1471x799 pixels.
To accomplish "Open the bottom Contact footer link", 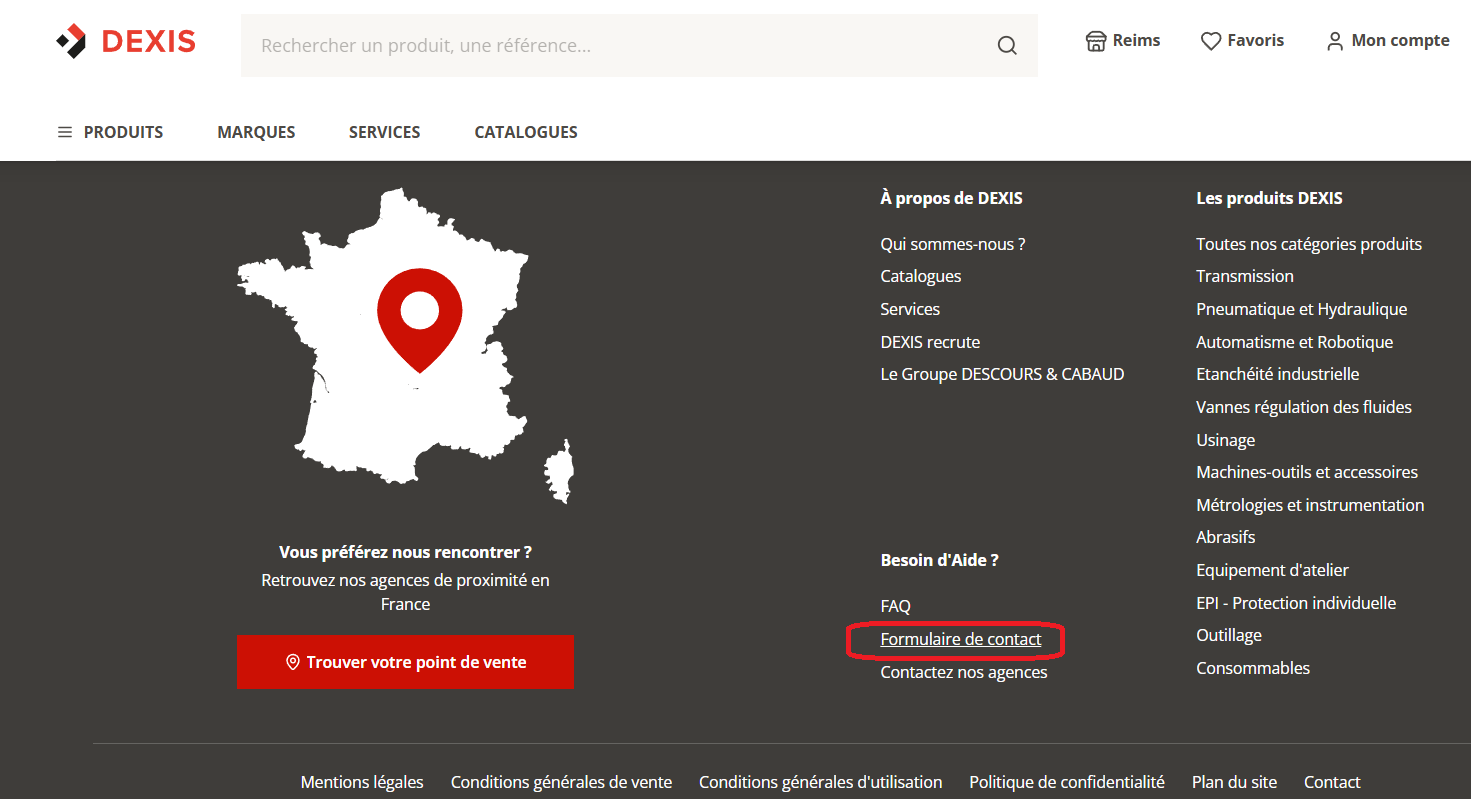I will tap(1332, 782).
